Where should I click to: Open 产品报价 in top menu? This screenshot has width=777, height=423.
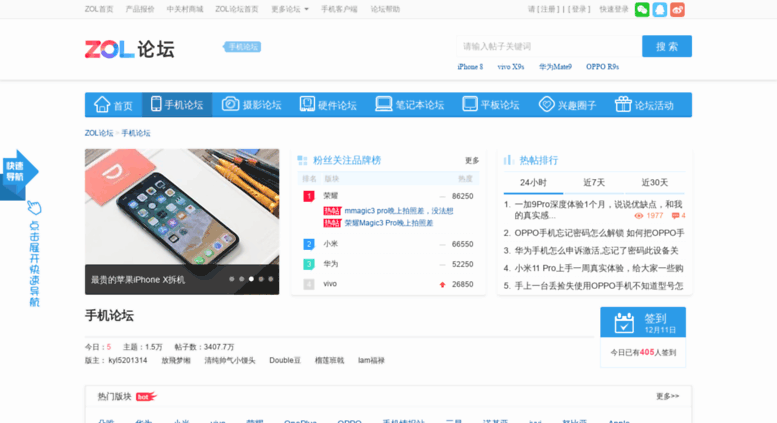pyautogui.click(x=140, y=9)
